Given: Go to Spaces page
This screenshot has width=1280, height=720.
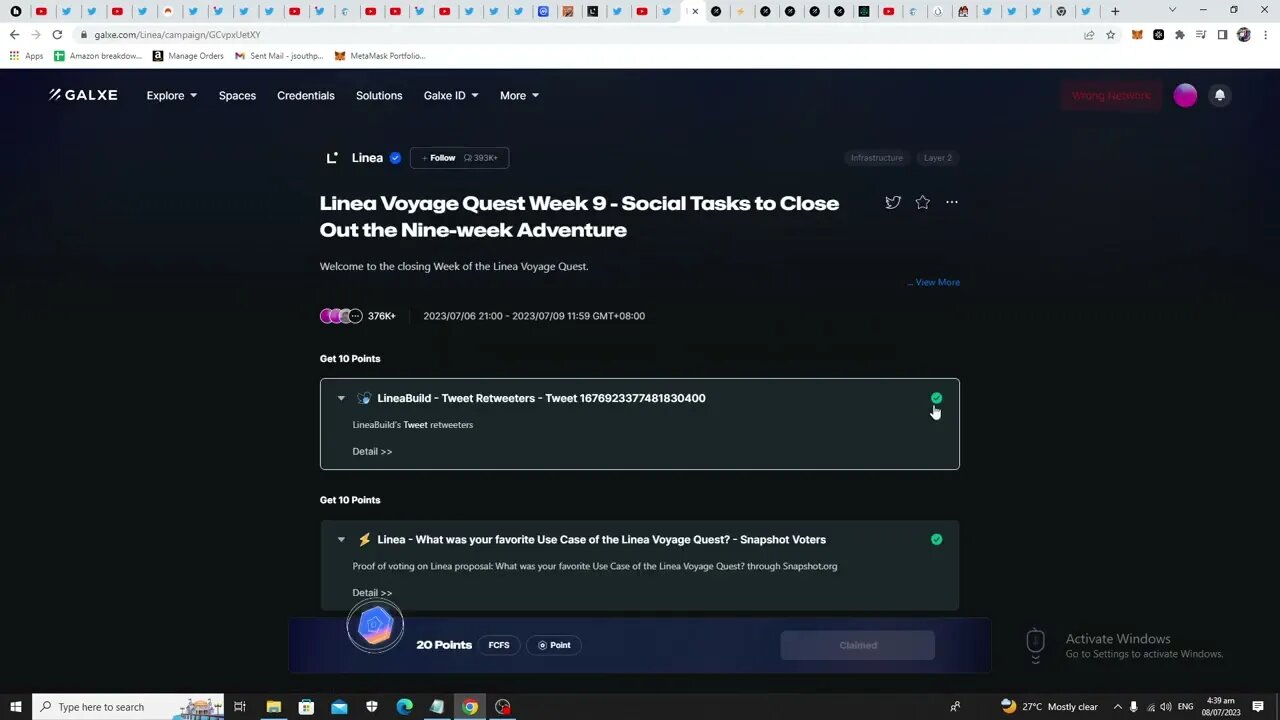Looking at the screenshot, I should pos(237,95).
